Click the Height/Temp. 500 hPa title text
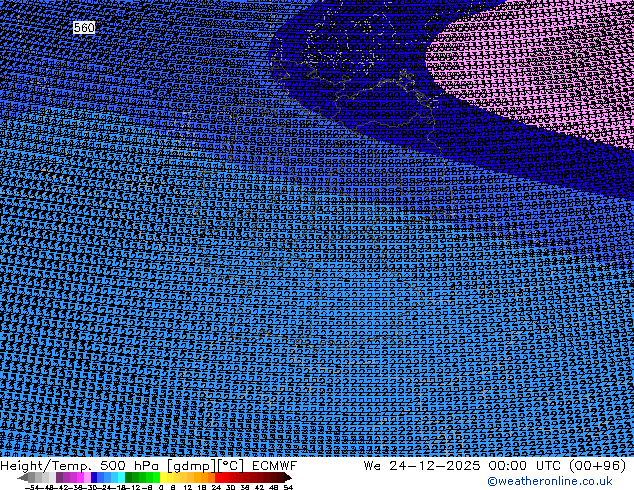The height and width of the screenshot is (490, 634). coord(81,466)
